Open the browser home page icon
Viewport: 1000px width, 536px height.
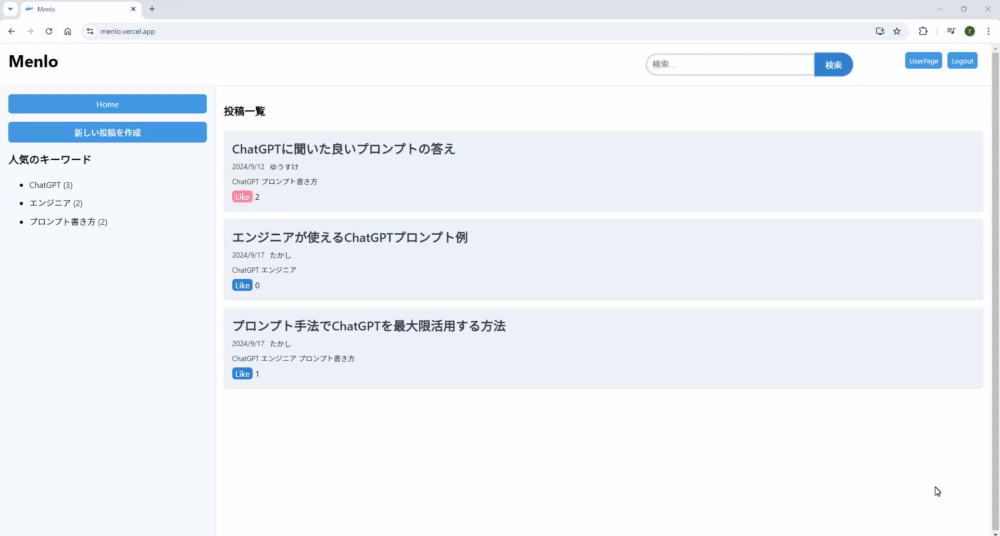point(68,31)
